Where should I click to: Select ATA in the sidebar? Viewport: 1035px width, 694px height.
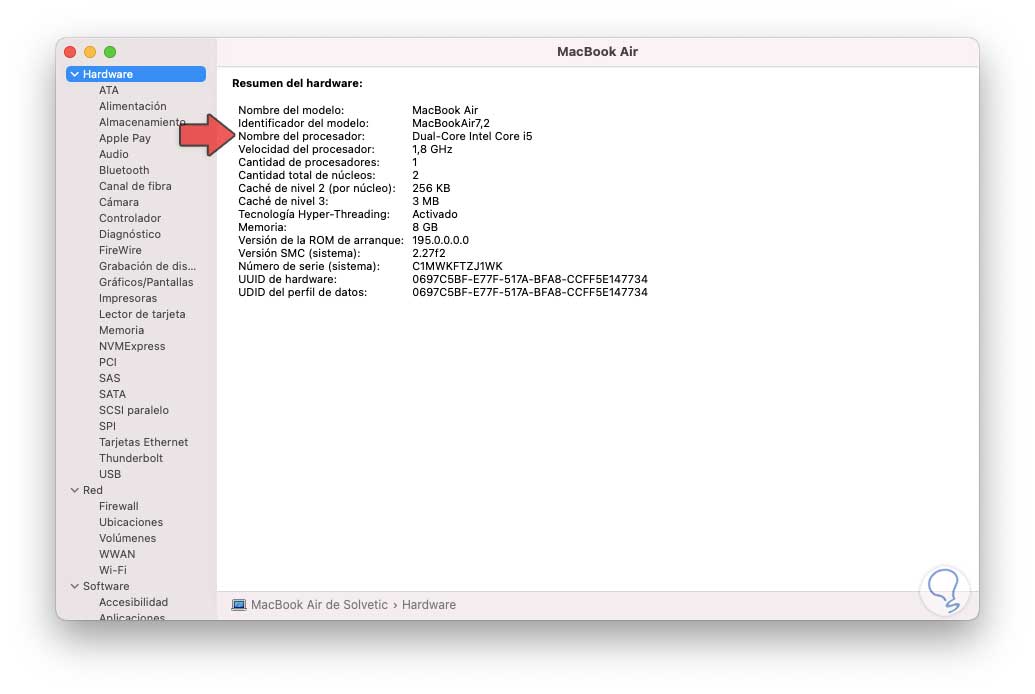[x=109, y=90]
